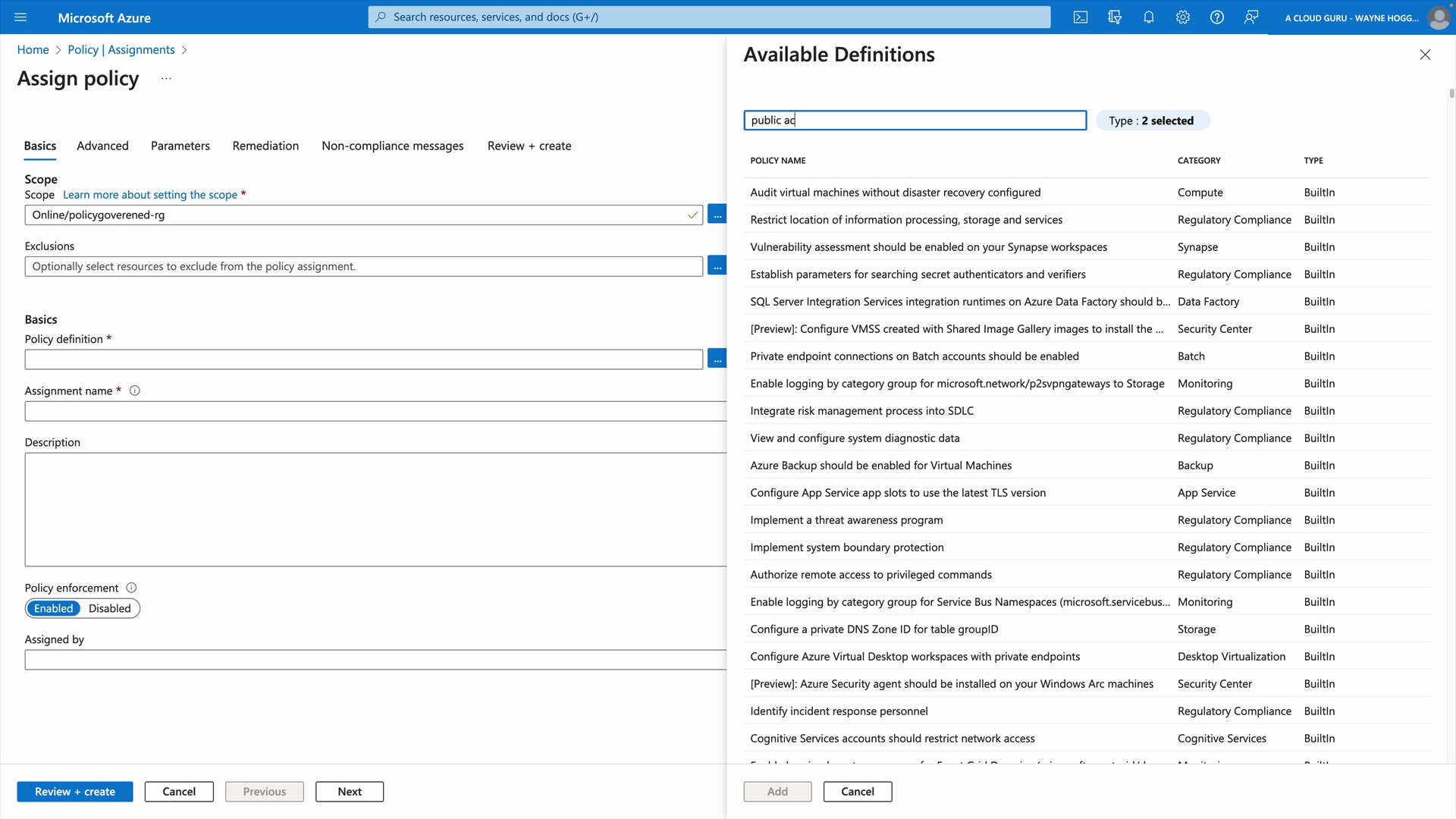The width and height of the screenshot is (1456, 819).
Task: Open the notifications bell
Action: point(1149,17)
